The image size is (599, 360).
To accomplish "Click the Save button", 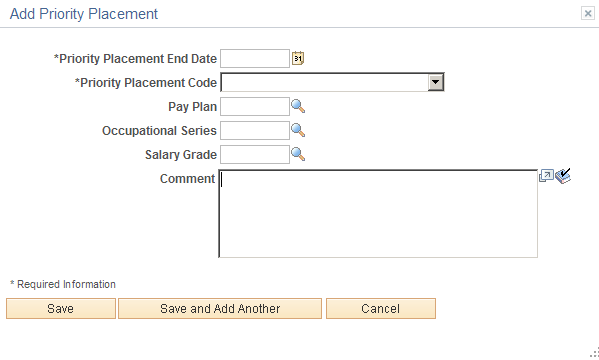I will [61, 308].
